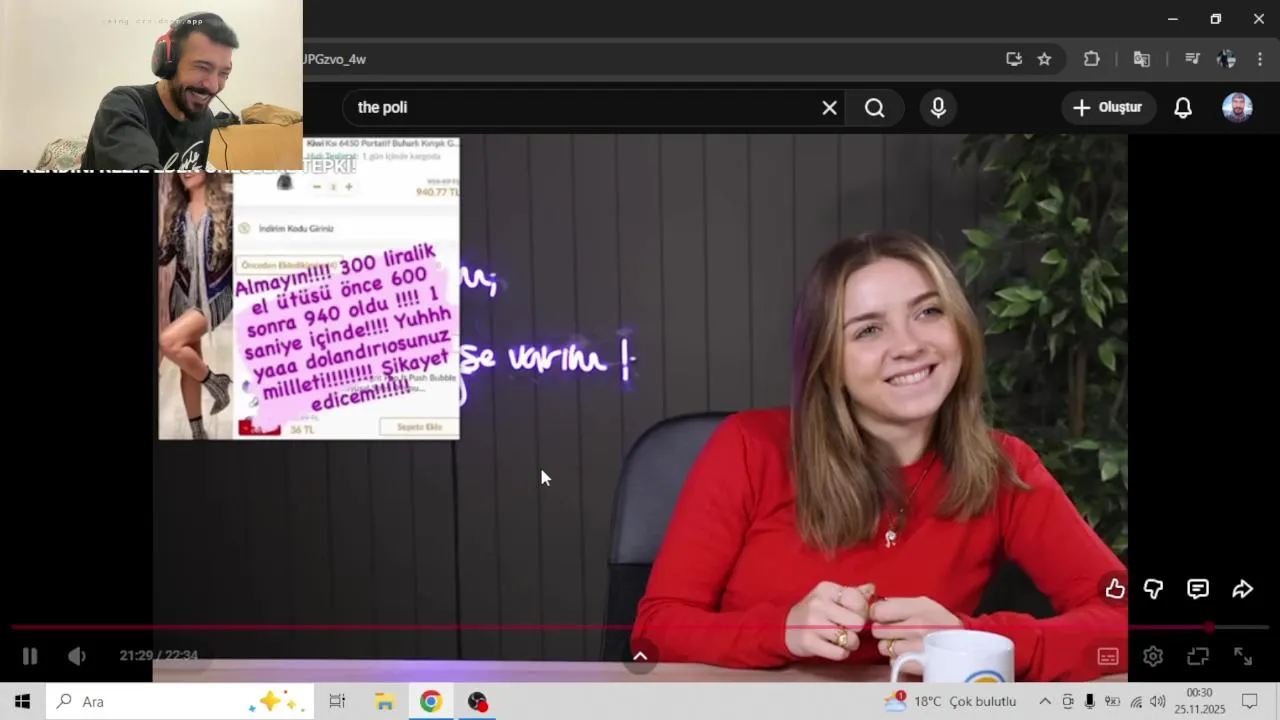Bookmark this page with star icon
This screenshot has height=720, width=1280.
(1044, 59)
